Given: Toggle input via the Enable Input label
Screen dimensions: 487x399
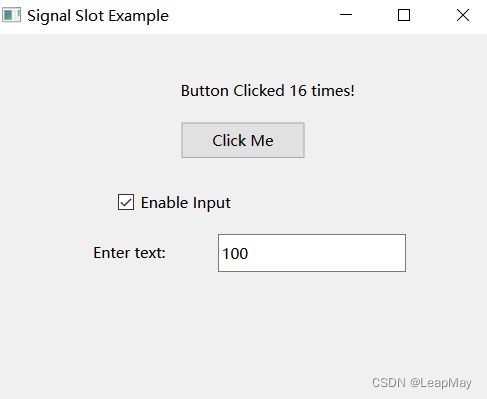Looking at the screenshot, I should click(186, 203).
